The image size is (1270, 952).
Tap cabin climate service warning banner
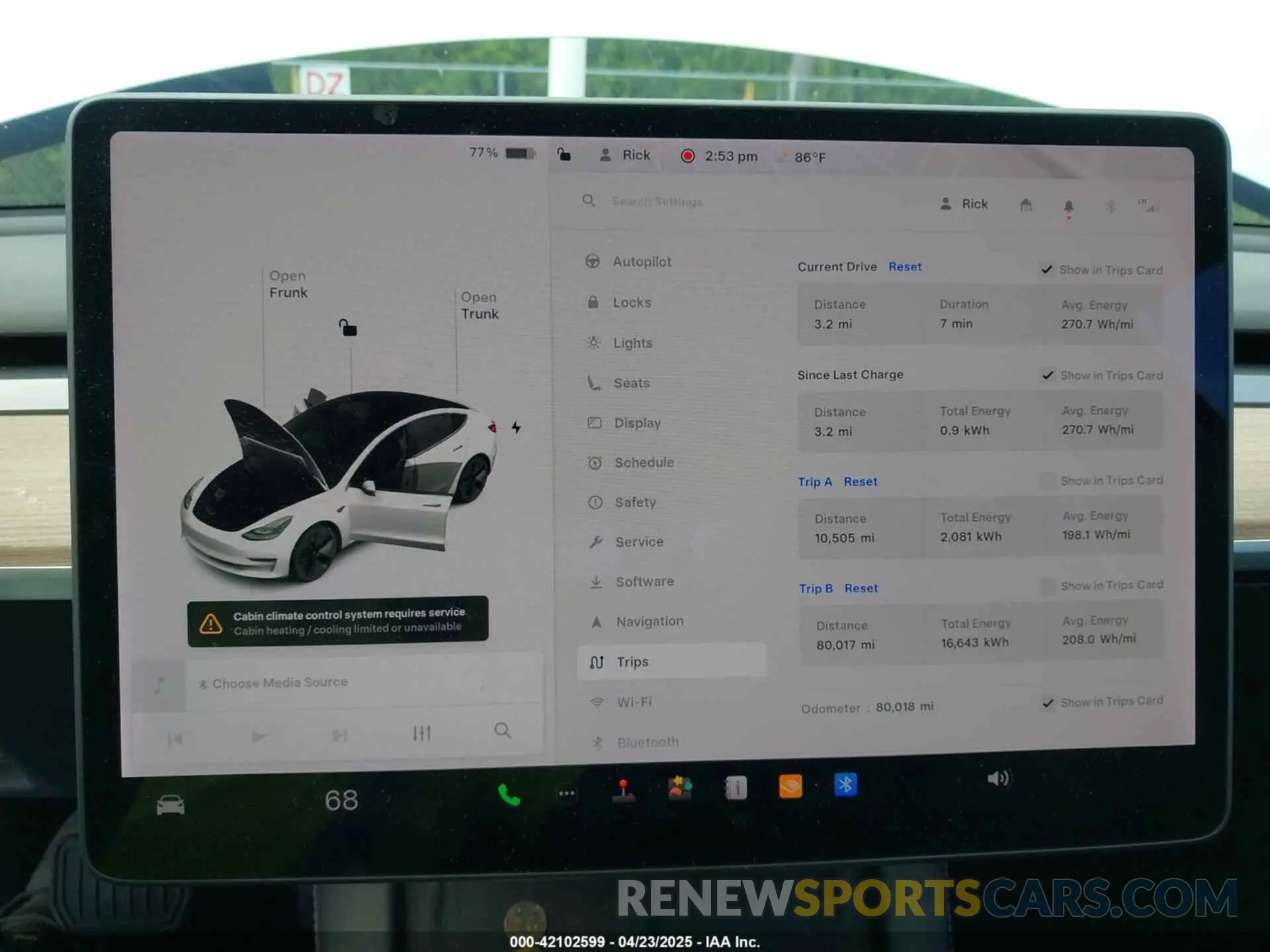coord(338,621)
